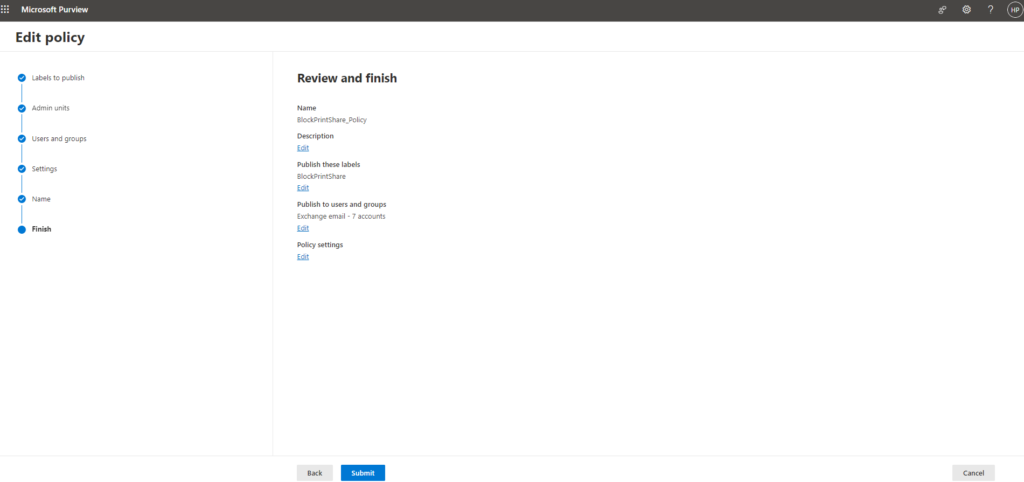Open the settings gear in the header
Screen dimensions: 1024x482
[x=967, y=9]
